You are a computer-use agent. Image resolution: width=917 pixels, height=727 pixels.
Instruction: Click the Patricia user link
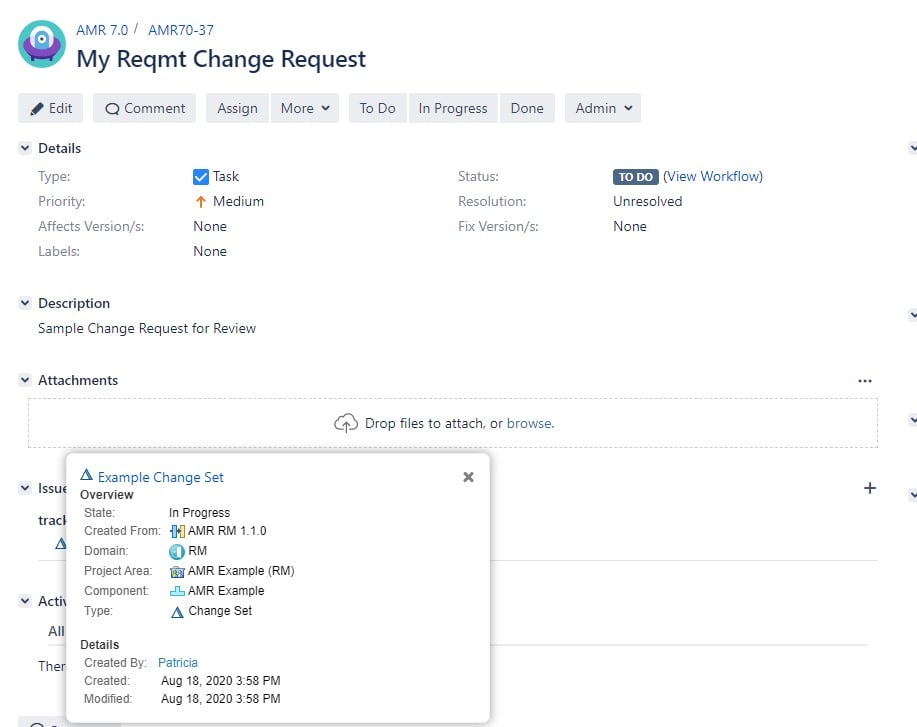pos(177,662)
